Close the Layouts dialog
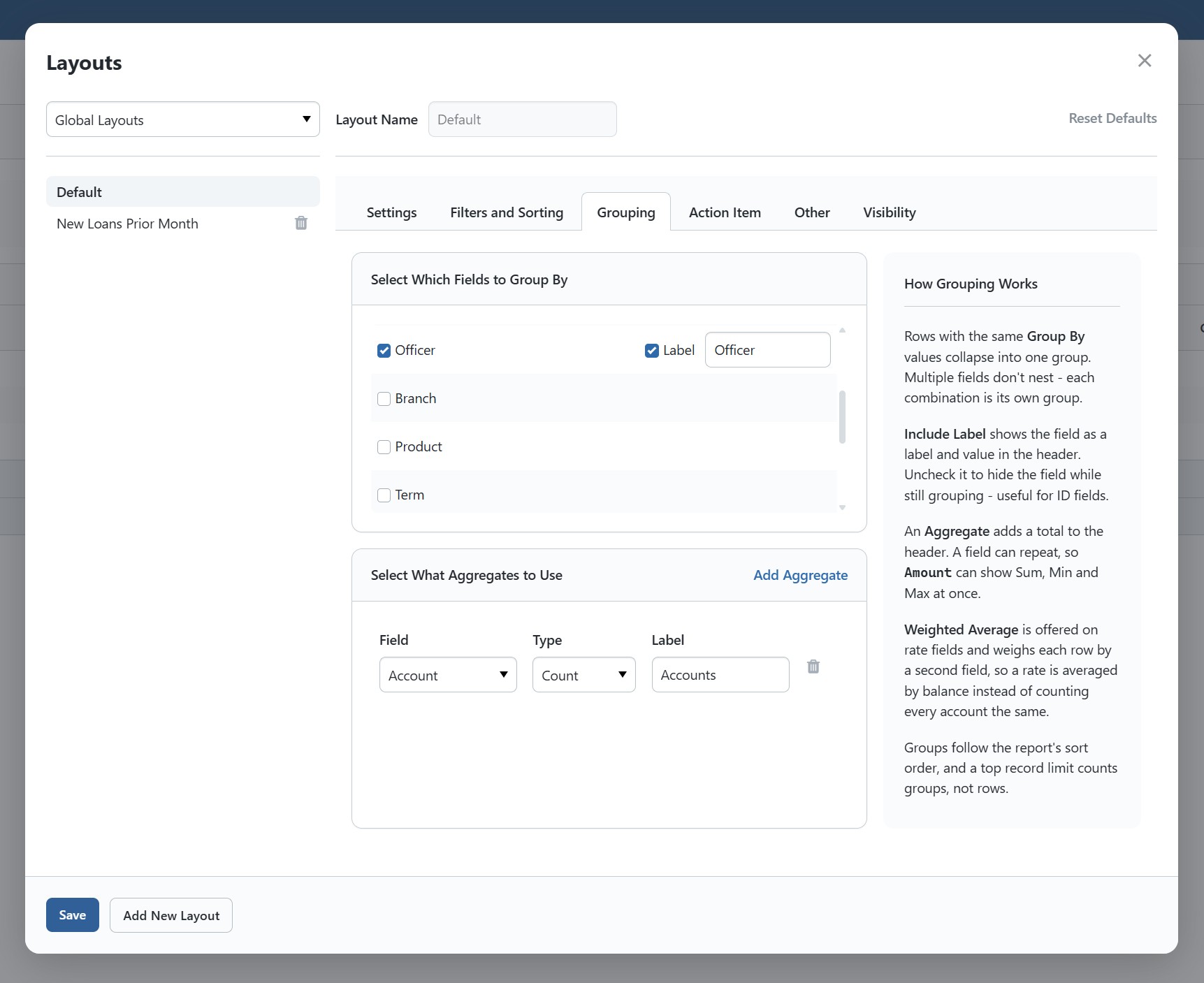Image resolution: width=1204 pixels, height=983 pixels. (1144, 61)
